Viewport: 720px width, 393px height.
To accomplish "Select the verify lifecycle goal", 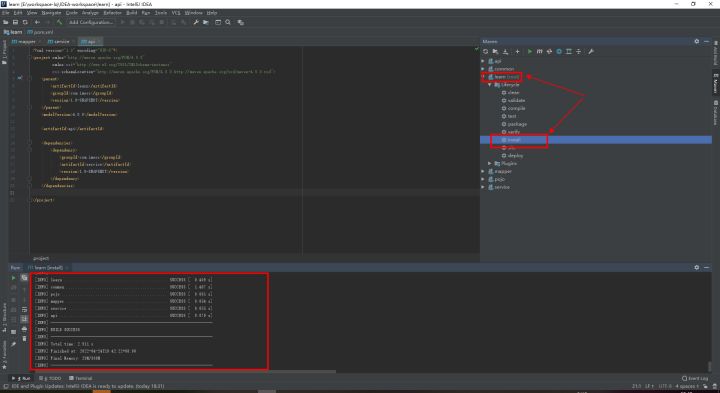I will (x=511, y=132).
